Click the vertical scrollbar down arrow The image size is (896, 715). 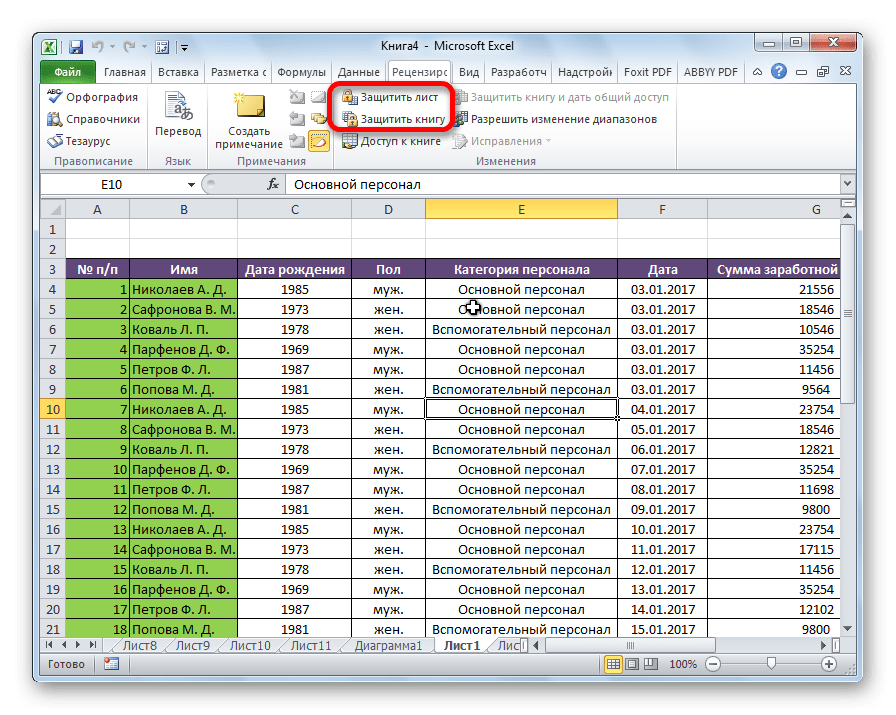[847, 629]
